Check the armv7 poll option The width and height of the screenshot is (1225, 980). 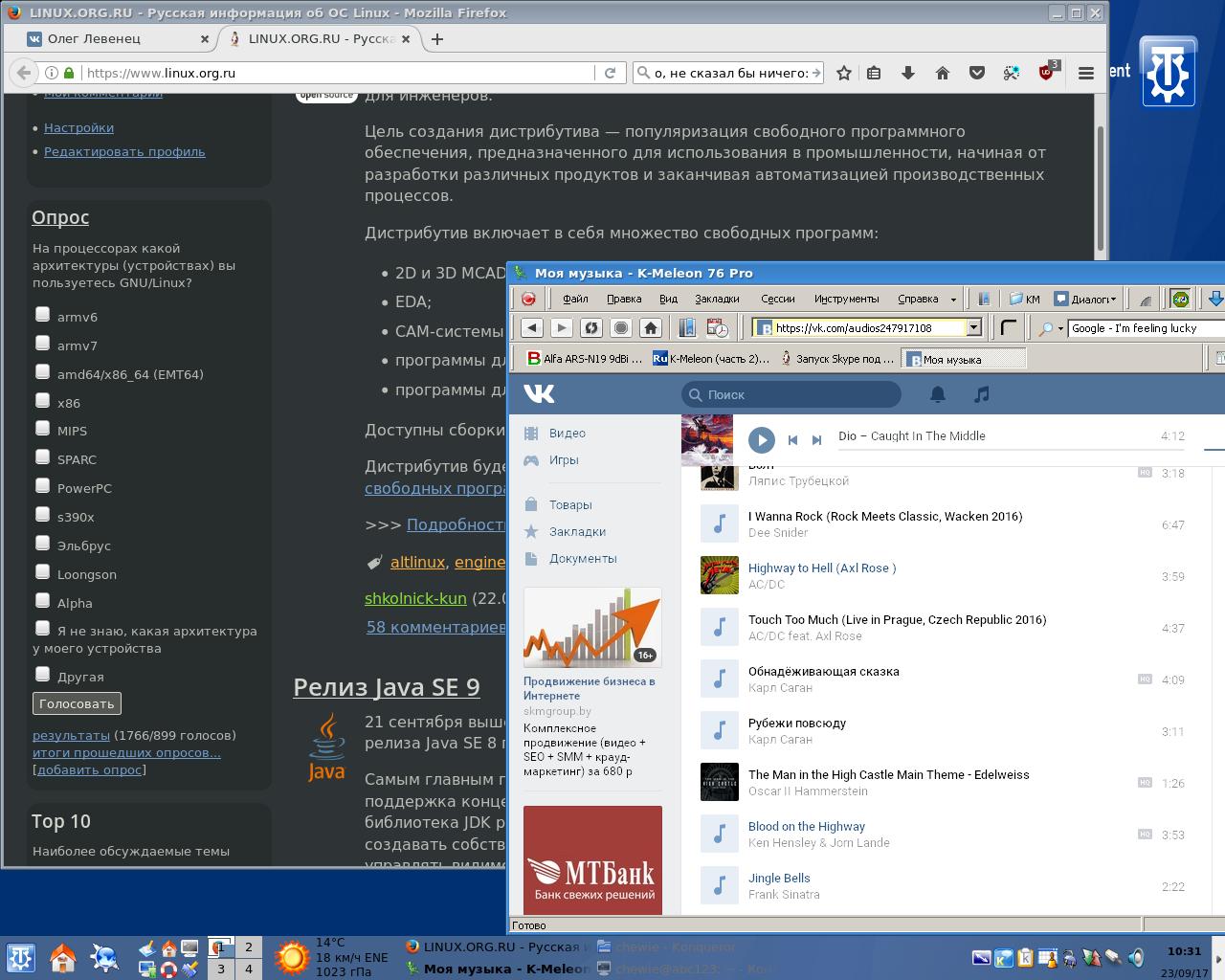click(42, 343)
